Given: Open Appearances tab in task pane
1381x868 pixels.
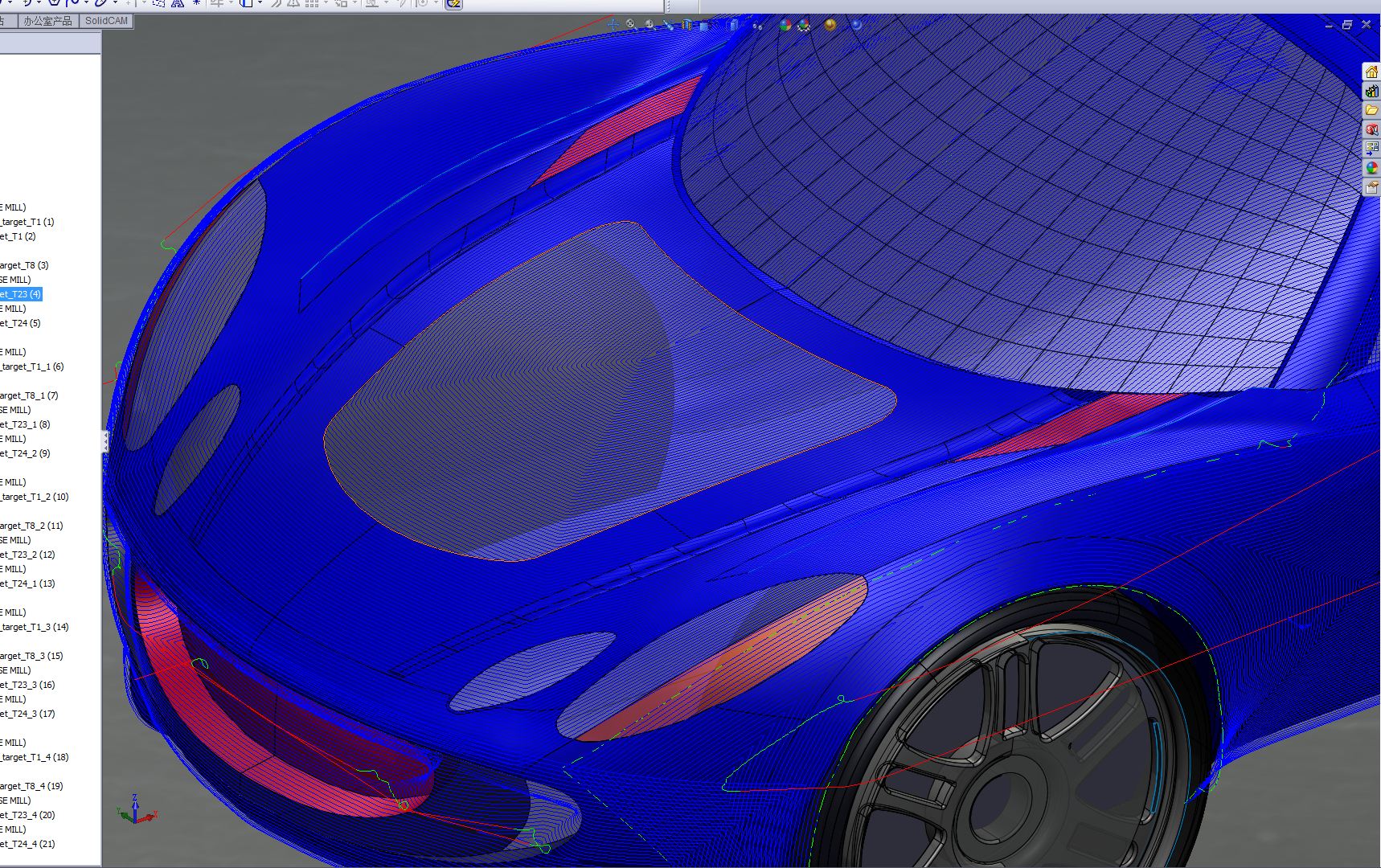Looking at the screenshot, I should tap(1371, 168).
